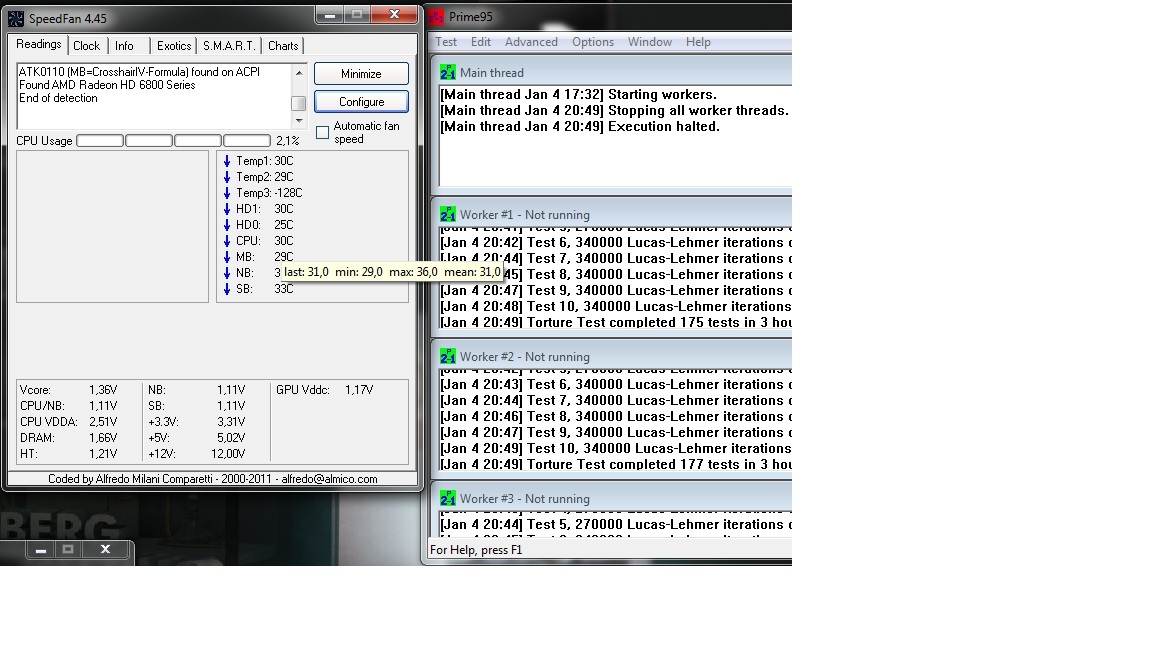The width and height of the screenshot is (1152, 648).
Task: Switch to the Exotics tab
Action: click(x=174, y=46)
